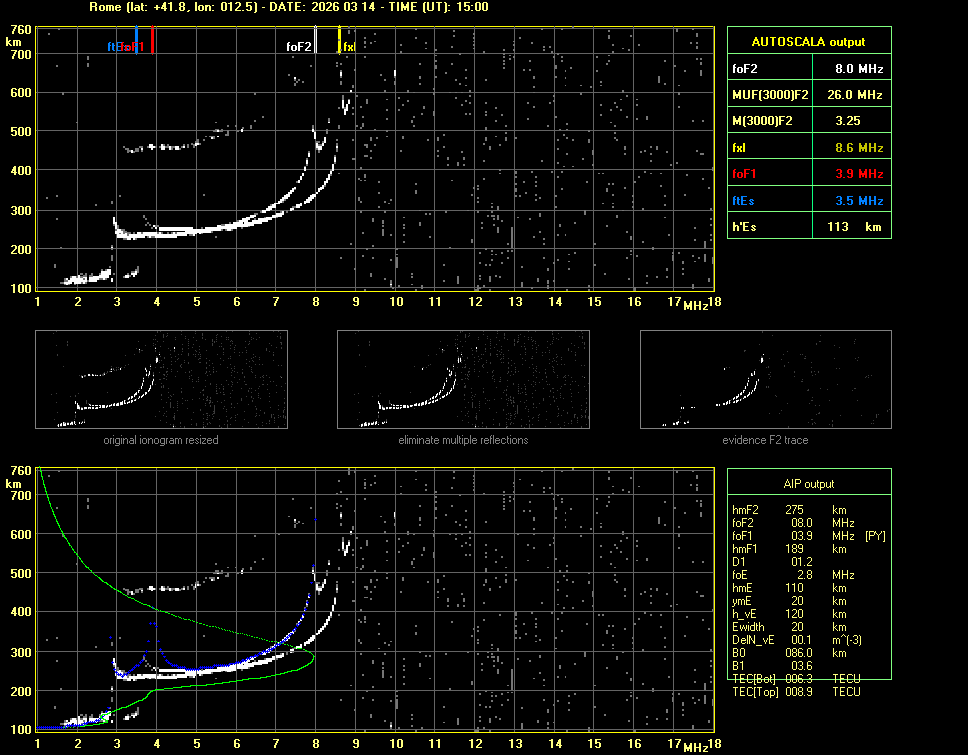Image resolution: width=968 pixels, height=755 pixels.
Task: Click the AUTOSCALA output table header
Action: pos(808,42)
